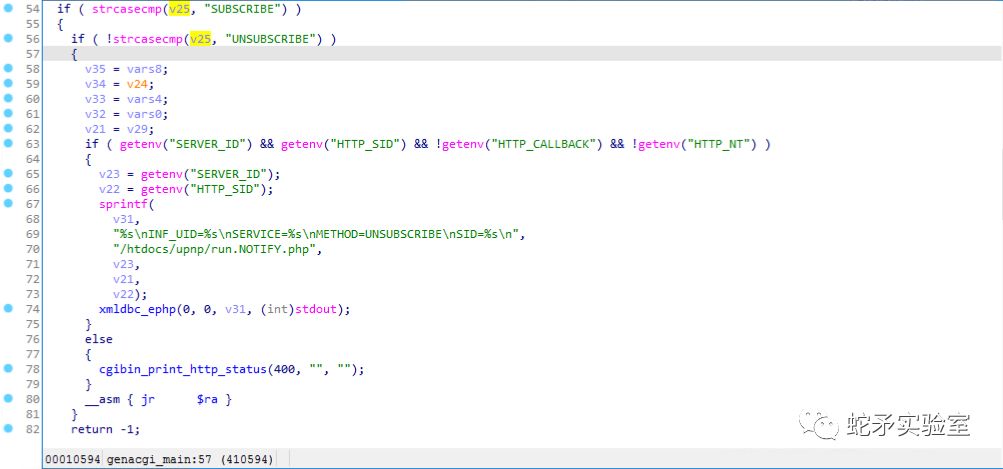Screen dimensions: 1003x469
Task: Select vars8 on line 58
Action: point(147,69)
